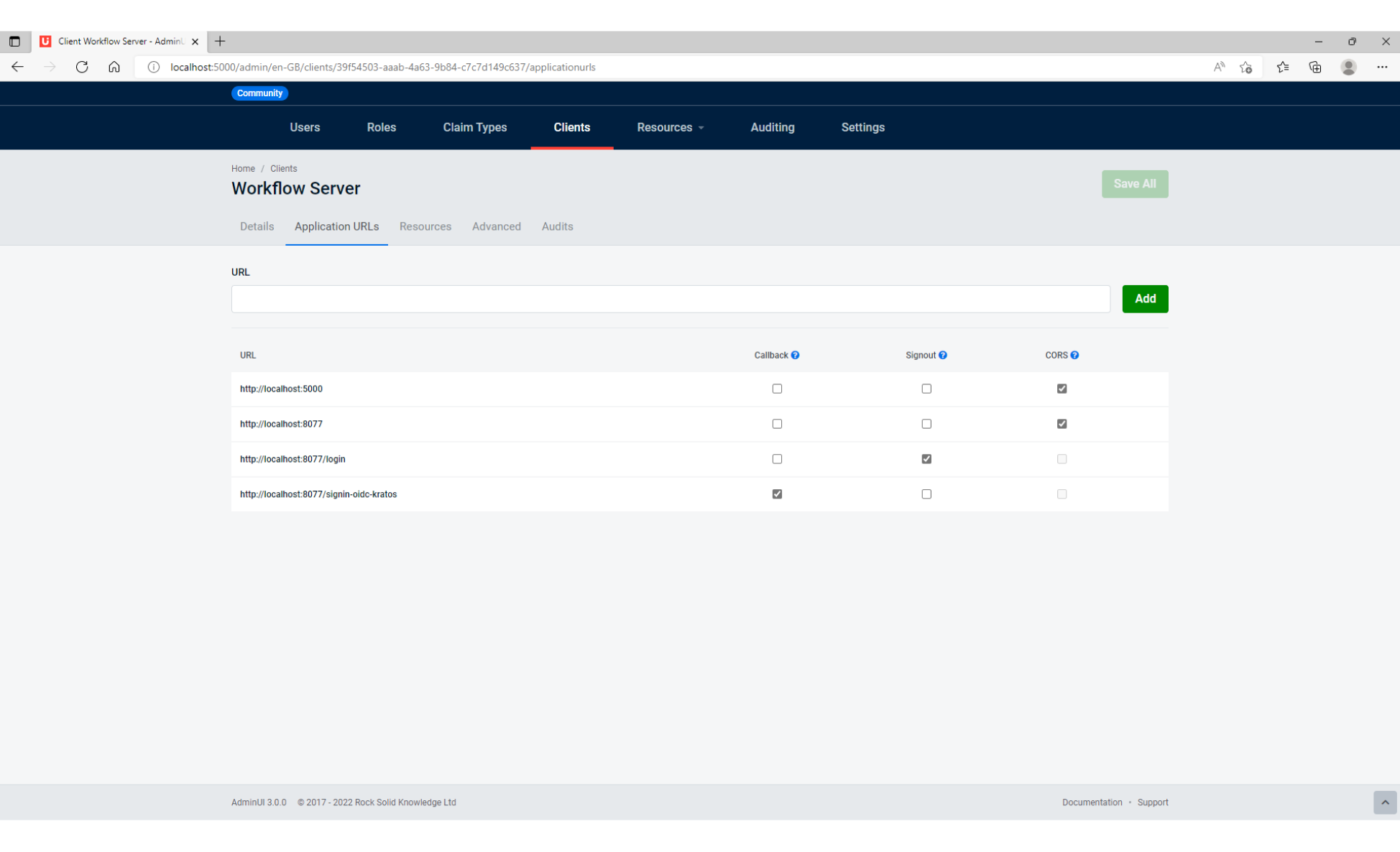Uncheck CORS for http://localhost:5000
1400x852 pixels.
coord(1061,389)
